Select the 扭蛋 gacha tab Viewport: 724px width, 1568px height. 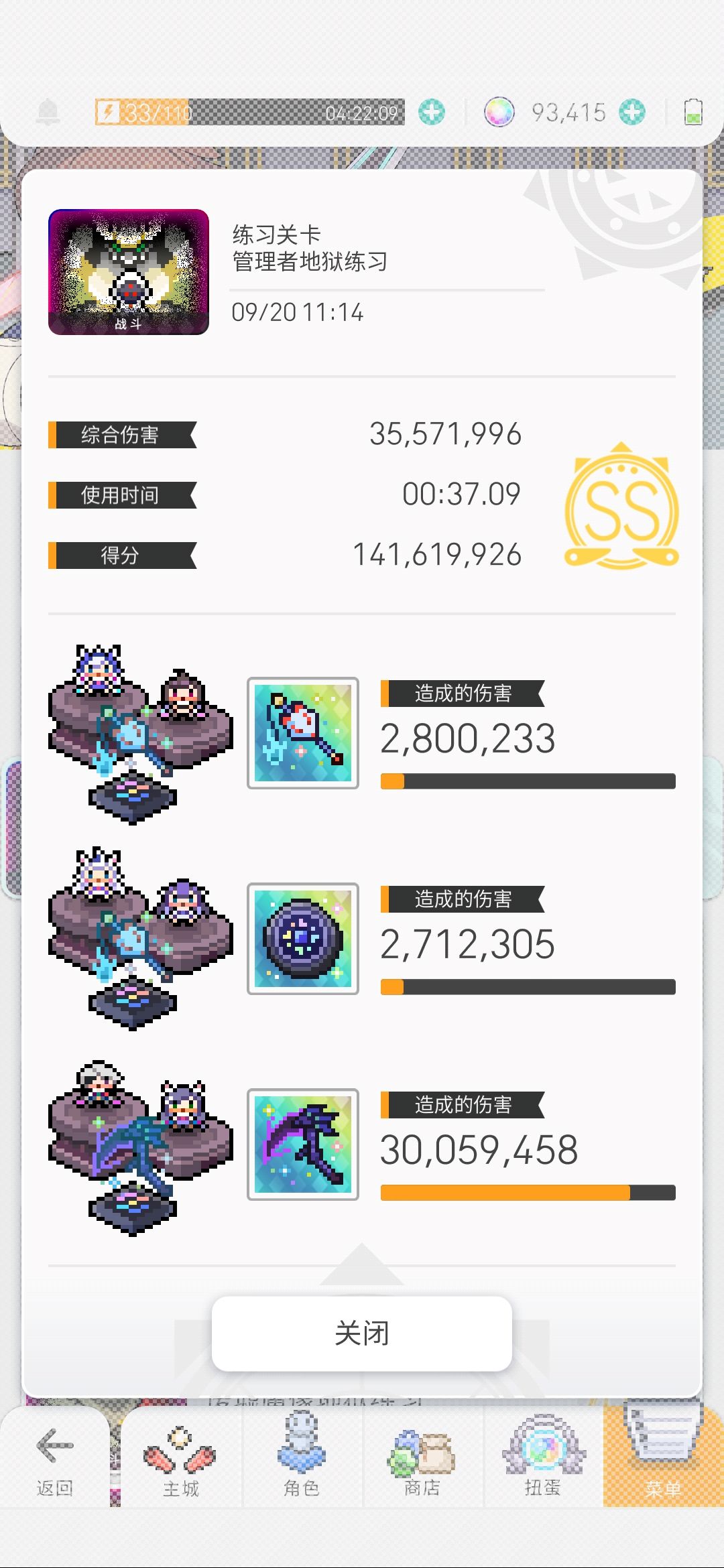[543, 1461]
